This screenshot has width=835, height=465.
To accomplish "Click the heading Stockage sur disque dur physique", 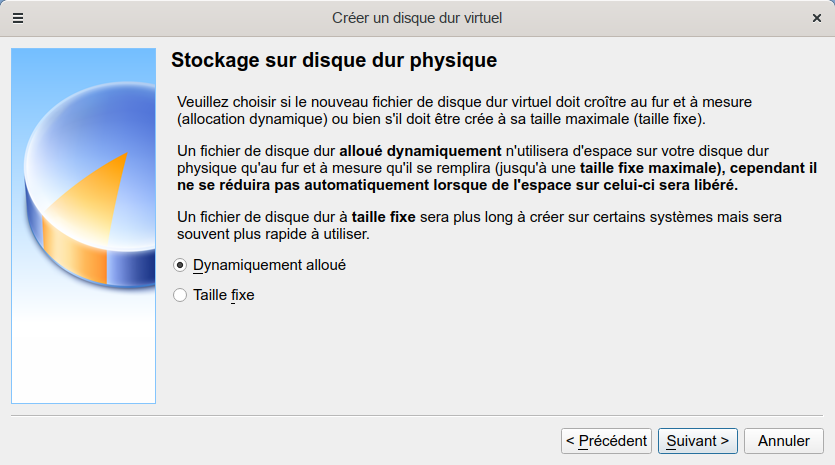I will click(334, 60).
